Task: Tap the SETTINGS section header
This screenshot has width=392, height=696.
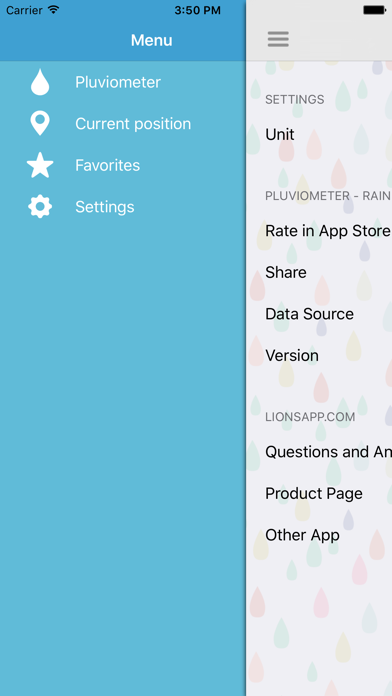Action: click(295, 99)
